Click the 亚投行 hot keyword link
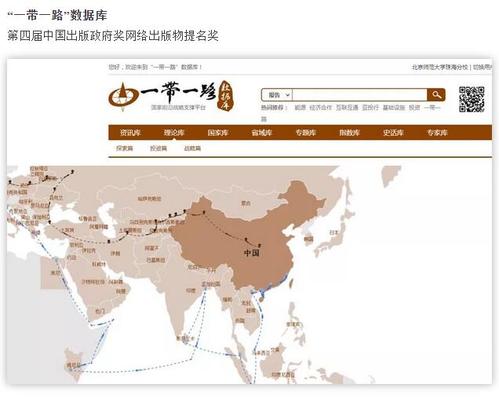This screenshot has width=499, height=406. (370, 108)
